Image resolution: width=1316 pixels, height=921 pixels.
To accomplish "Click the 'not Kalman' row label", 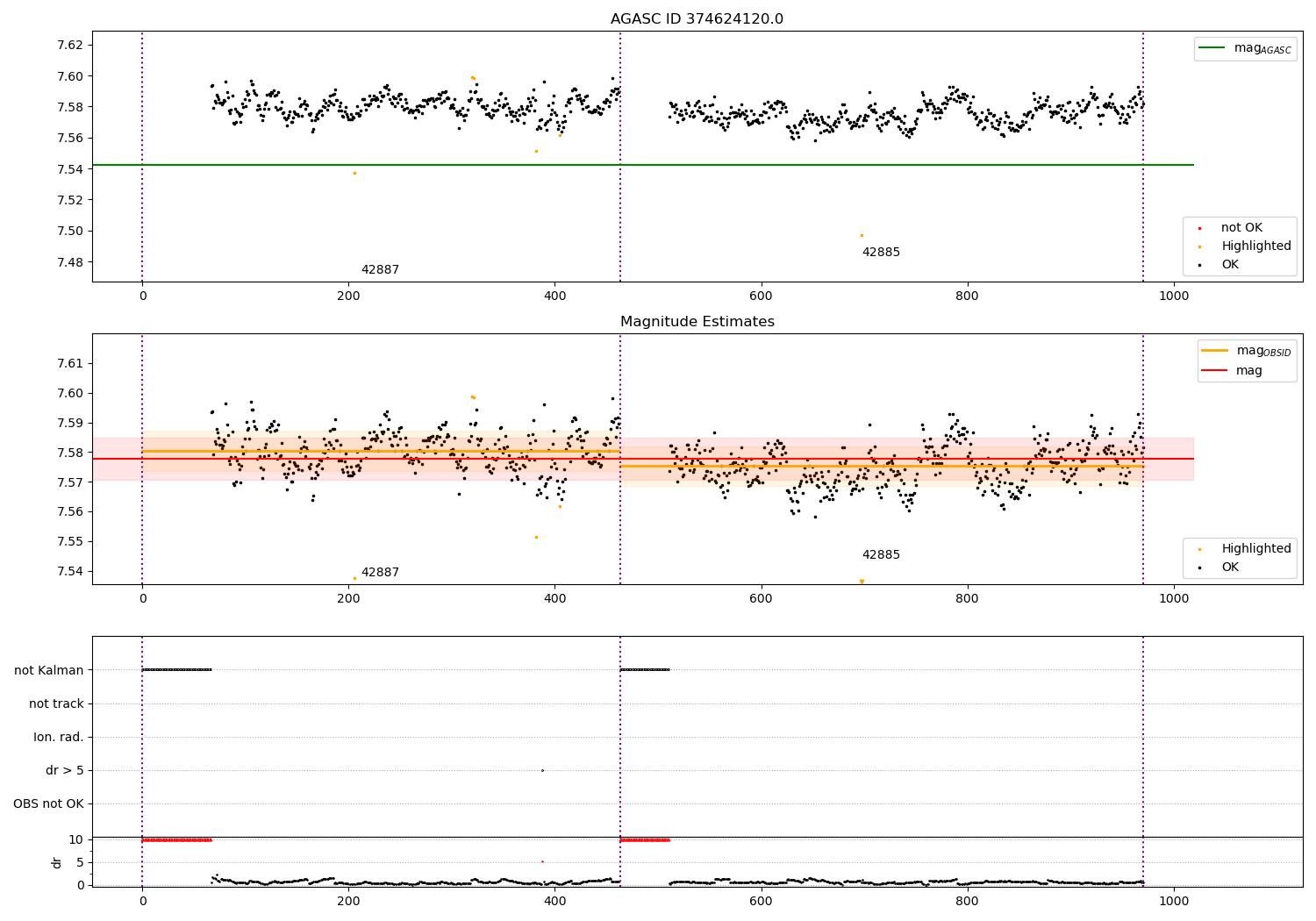I will pyautogui.click(x=49, y=671).
